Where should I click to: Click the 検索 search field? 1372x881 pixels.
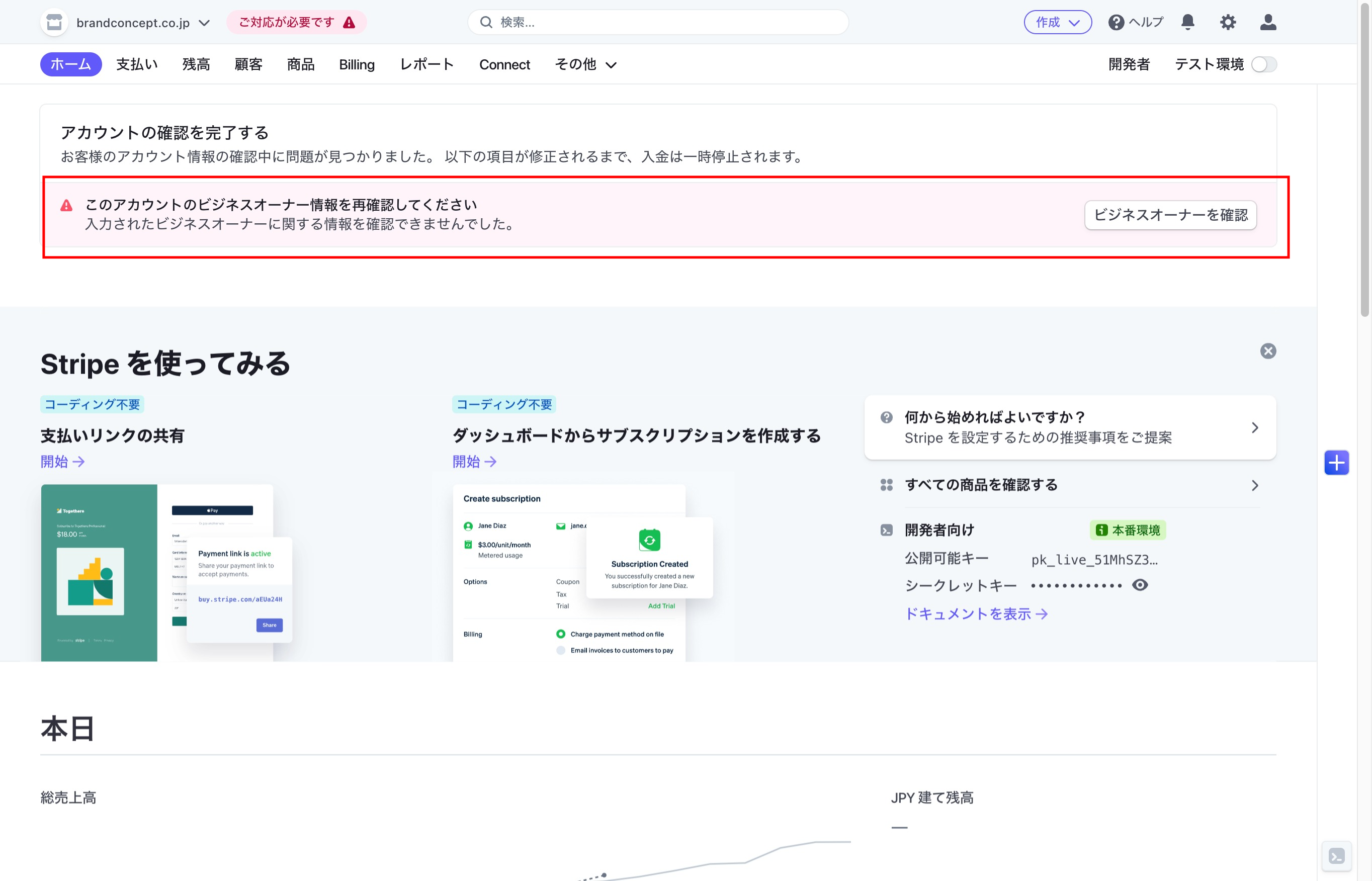pyautogui.click(x=658, y=22)
